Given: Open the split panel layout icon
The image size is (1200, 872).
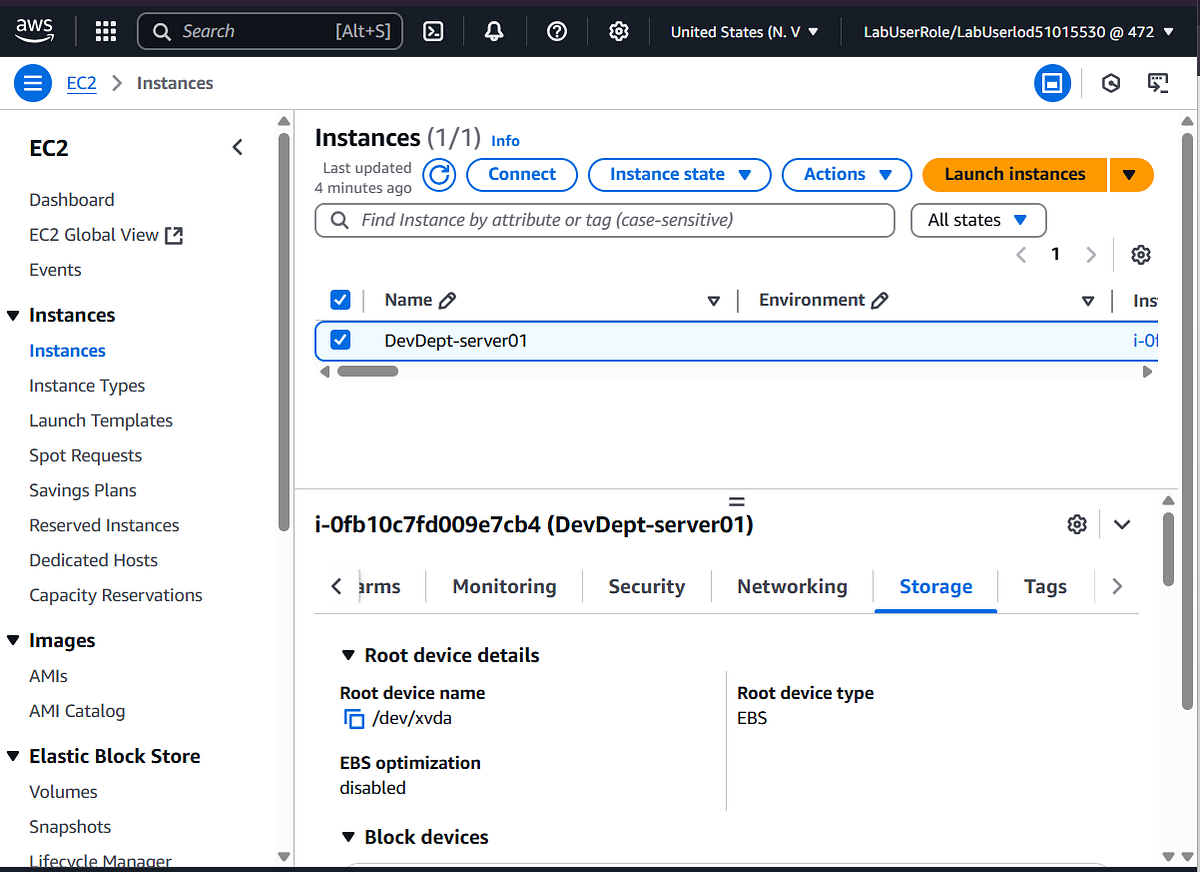Looking at the screenshot, I should [x=1052, y=83].
